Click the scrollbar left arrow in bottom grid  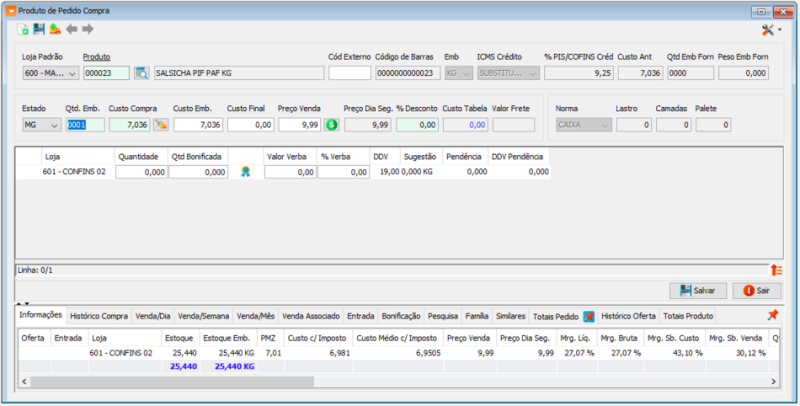point(24,382)
